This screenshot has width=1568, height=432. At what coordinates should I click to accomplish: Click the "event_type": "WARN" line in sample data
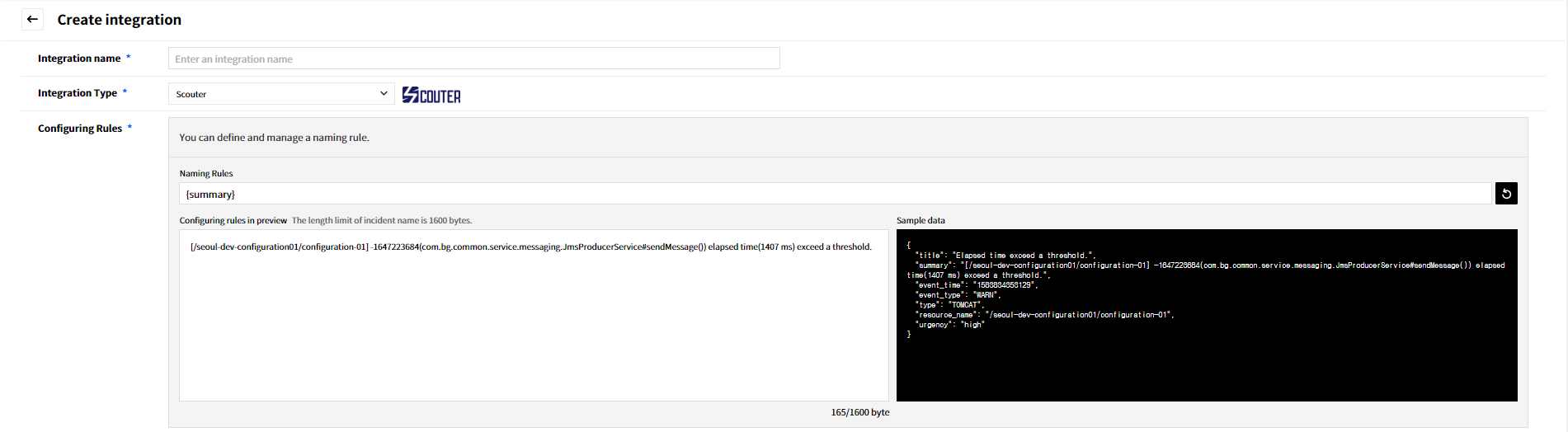pyautogui.click(x=958, y=295)
